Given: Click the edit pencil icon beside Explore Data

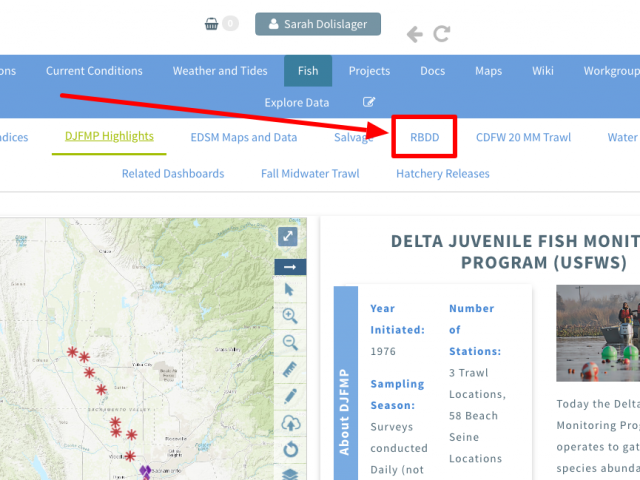Looking at the screenshot, I should [369, 102].
